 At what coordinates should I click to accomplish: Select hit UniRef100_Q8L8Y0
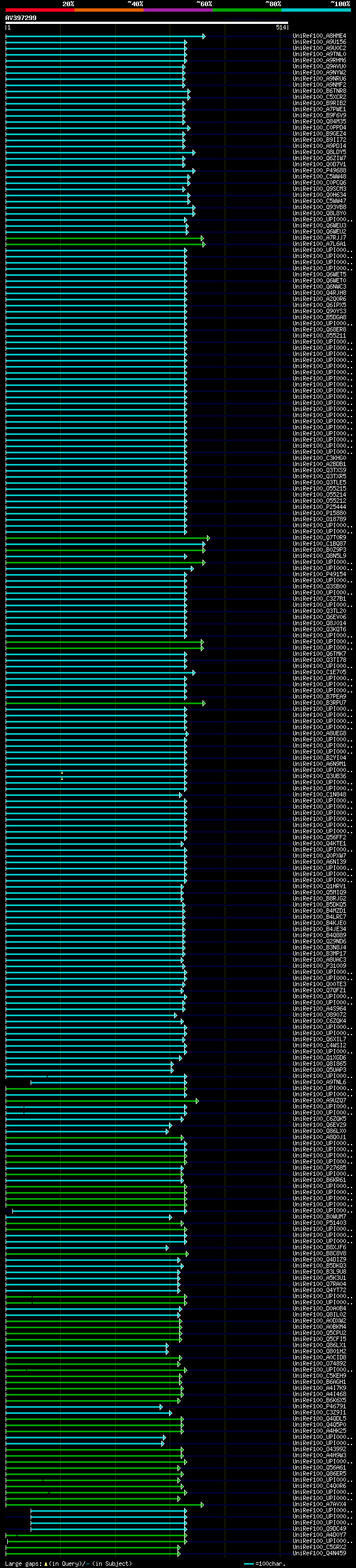click(319, 213)
